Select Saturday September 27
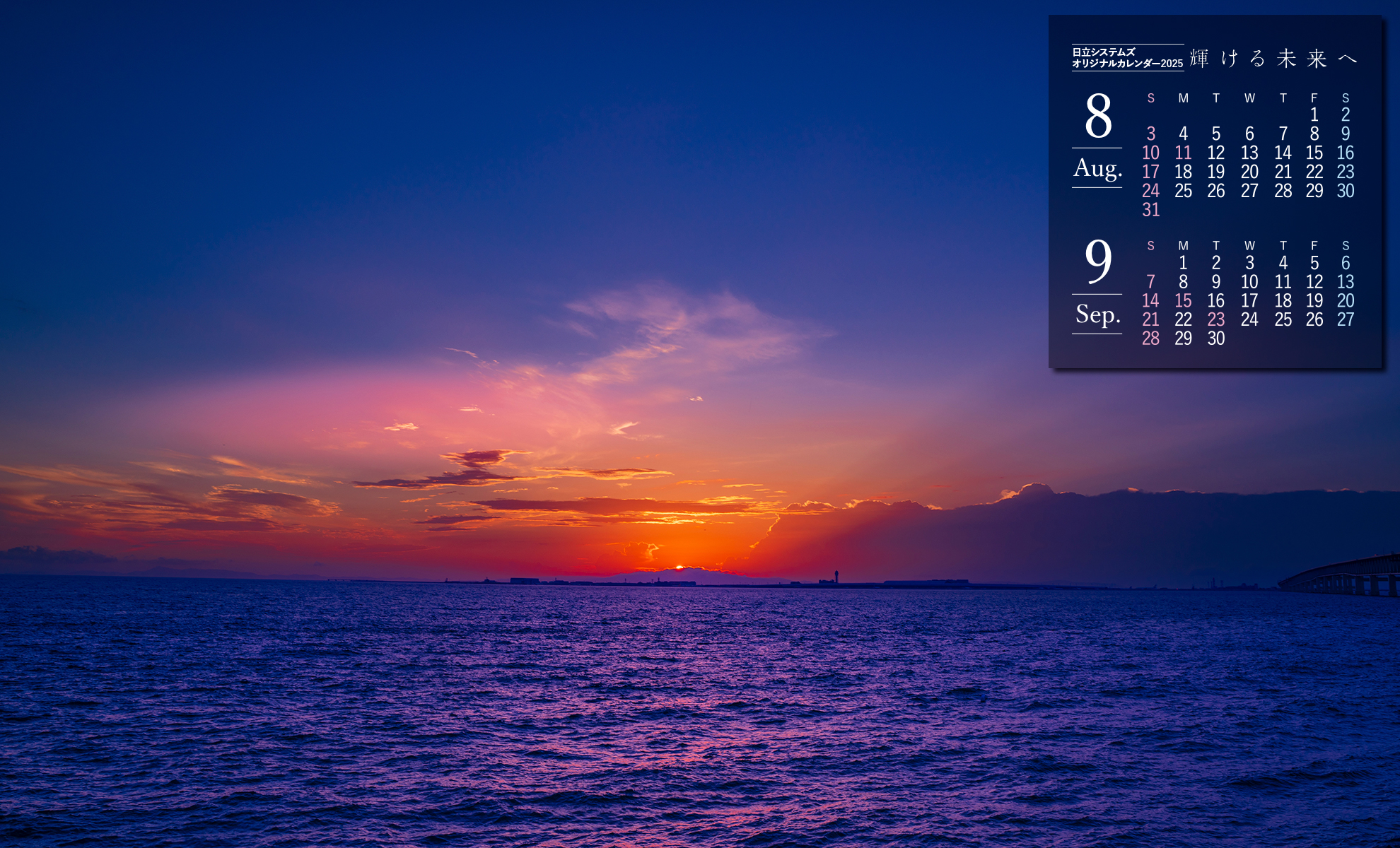The width and height of the screenshot is (1400, 848). coord(1346,320)
